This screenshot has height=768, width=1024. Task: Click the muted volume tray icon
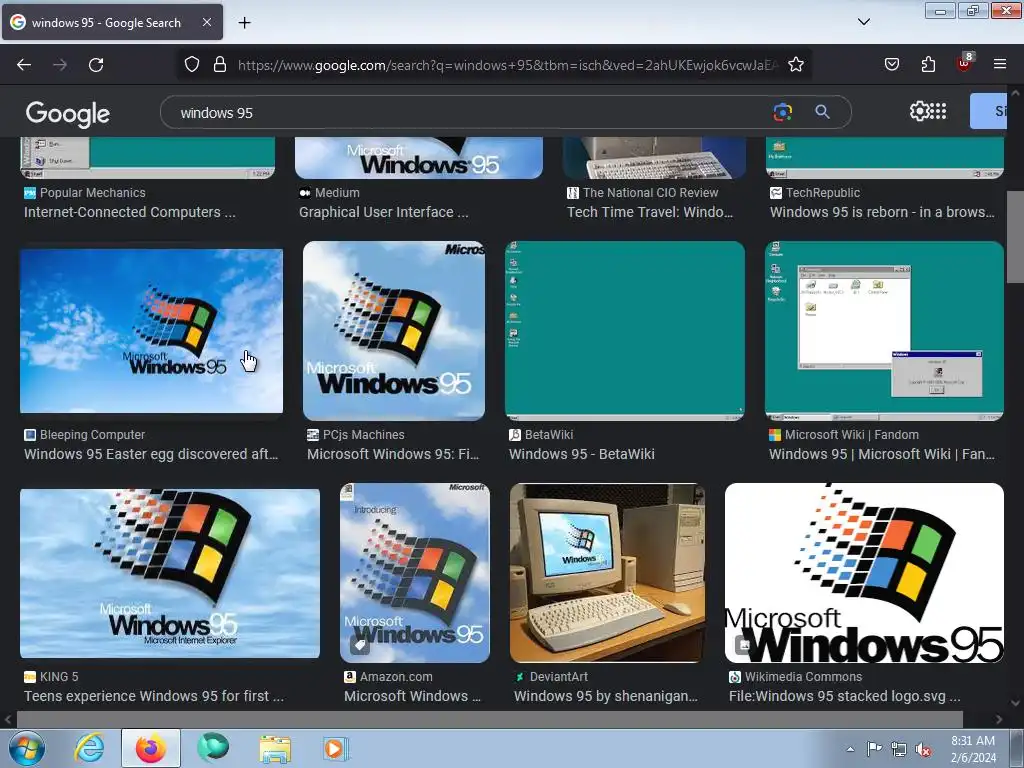(x=923, y=749)
